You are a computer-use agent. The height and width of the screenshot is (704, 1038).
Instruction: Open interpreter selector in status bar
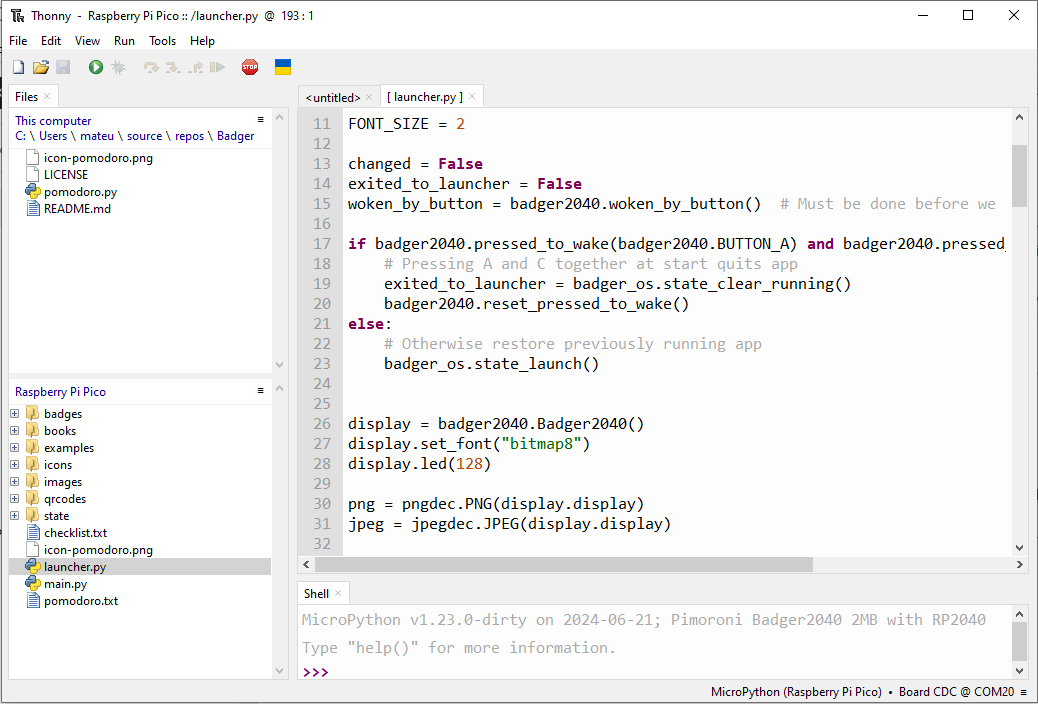click(x=868, y=692)
